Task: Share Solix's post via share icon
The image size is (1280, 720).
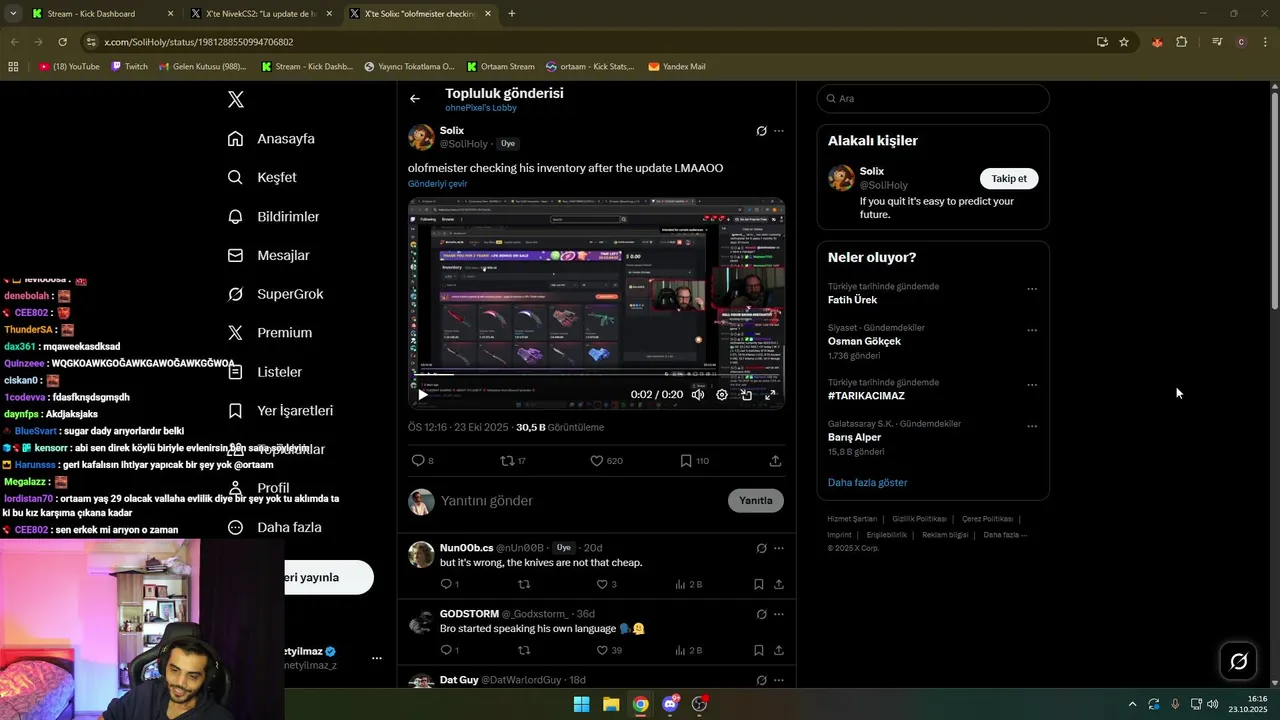Action: pos(775,461)
